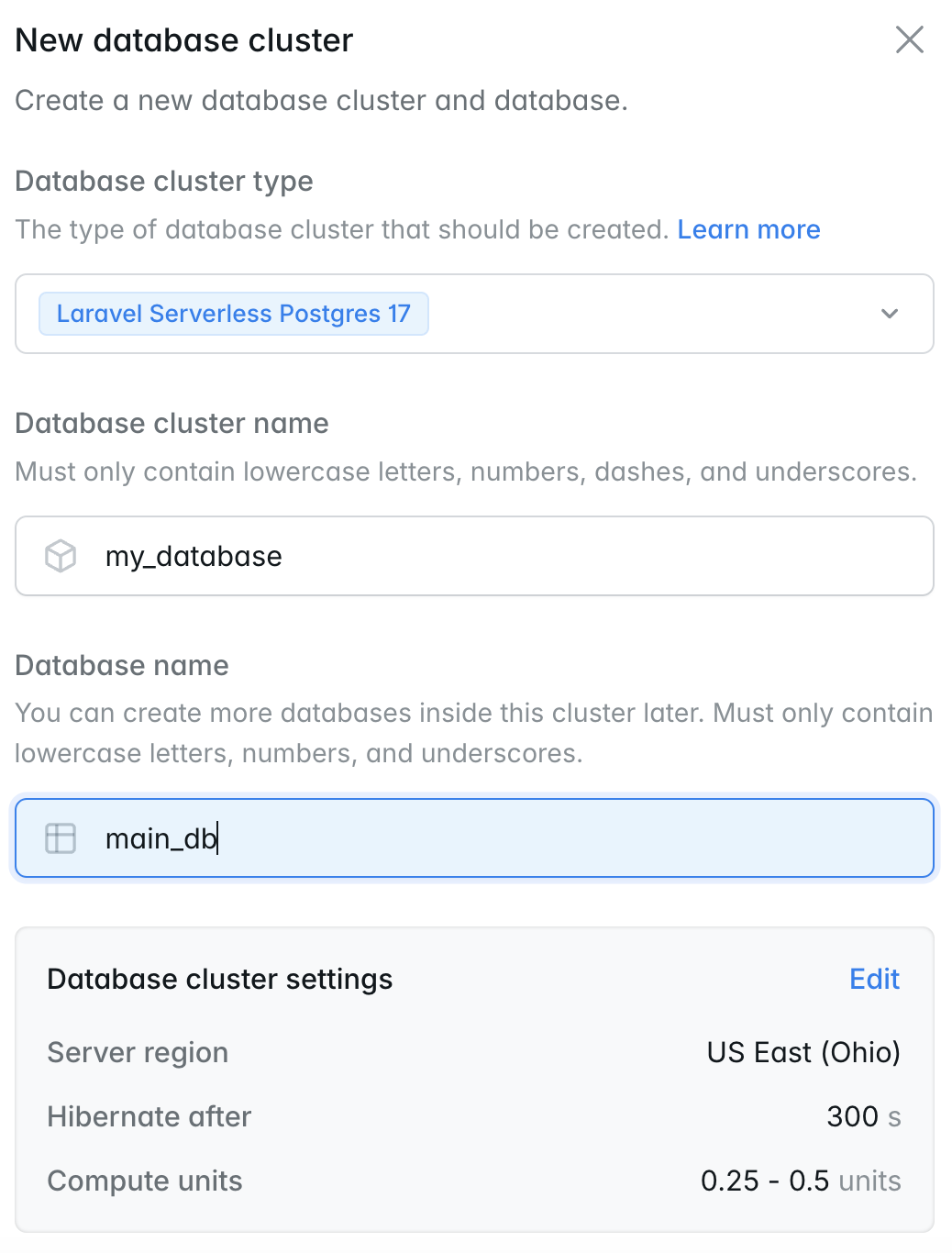Viewport: 952px width, 1253px height.
Task: Click the Compute units label
Action: 145,1181
